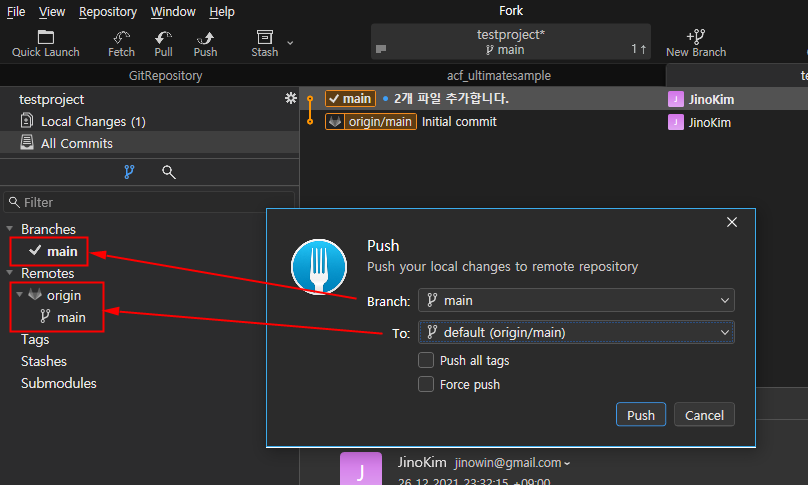Click the Stash toolbar icon
The width and height of the screenshot is (808, 485).
[x=264, y=43]
